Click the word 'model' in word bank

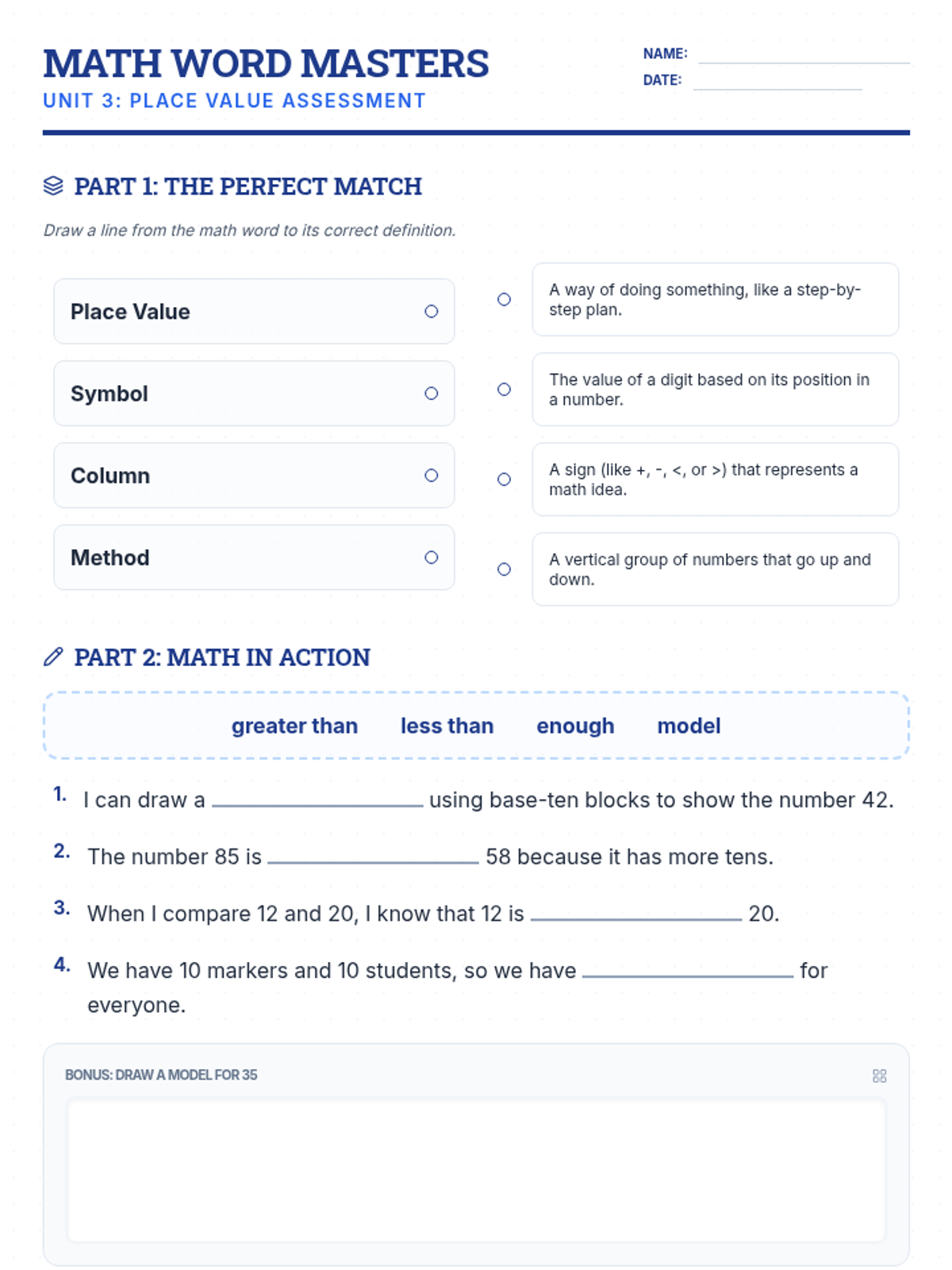pyautogui.click(x=689, y=725)
